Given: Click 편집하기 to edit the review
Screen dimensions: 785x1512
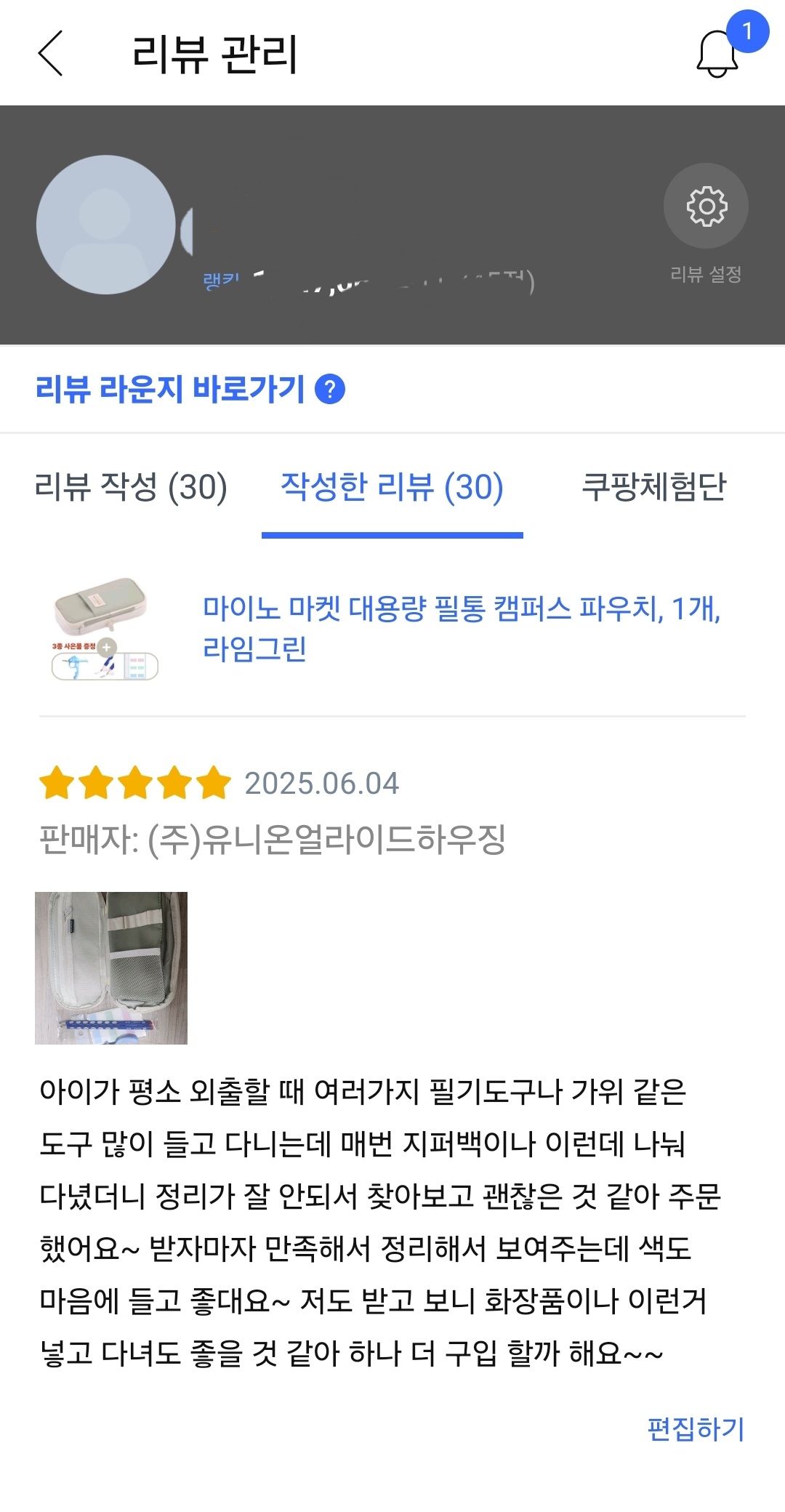Looking at the screenshot, I should [x=696, y=1428].
